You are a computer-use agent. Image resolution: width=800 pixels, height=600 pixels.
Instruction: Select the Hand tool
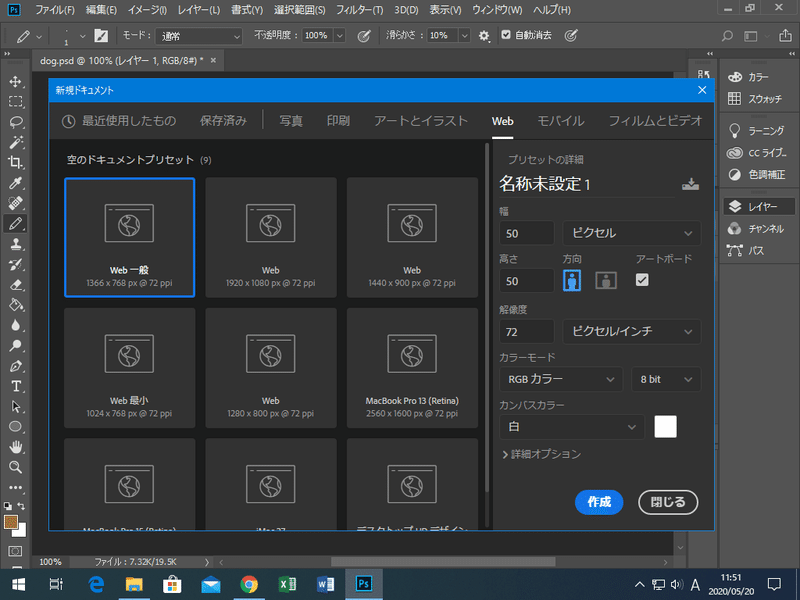tap(15, 447)
